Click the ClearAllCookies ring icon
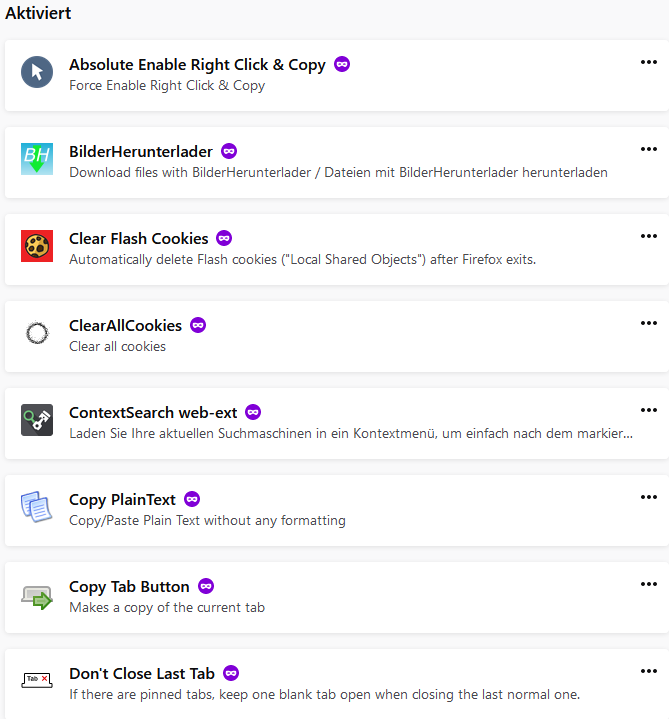Viewport: 669px width, 719px height. coord(37,333)
